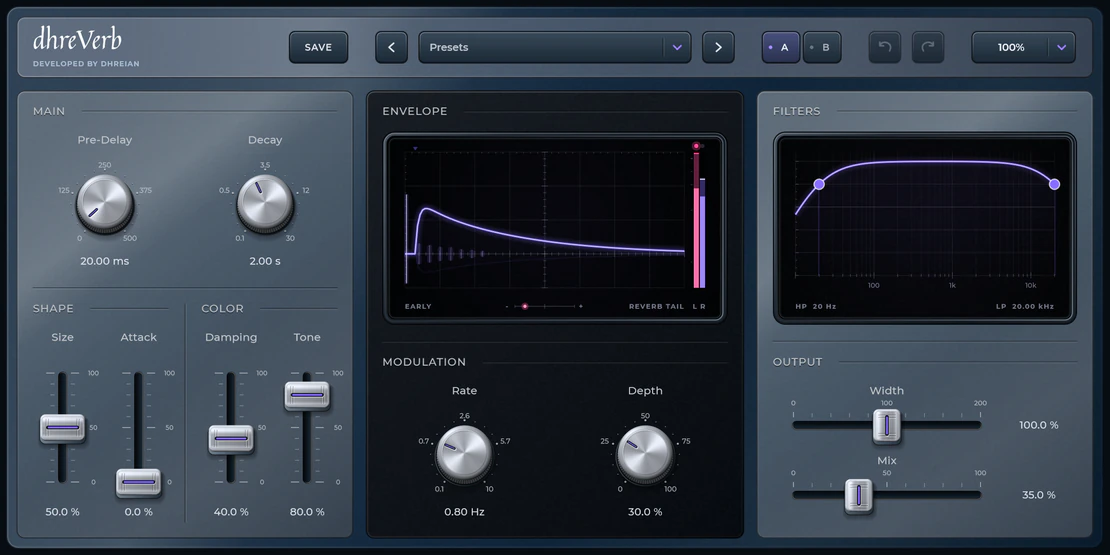Select the 0.80 Hz rate value

click(x=464, y=512)
